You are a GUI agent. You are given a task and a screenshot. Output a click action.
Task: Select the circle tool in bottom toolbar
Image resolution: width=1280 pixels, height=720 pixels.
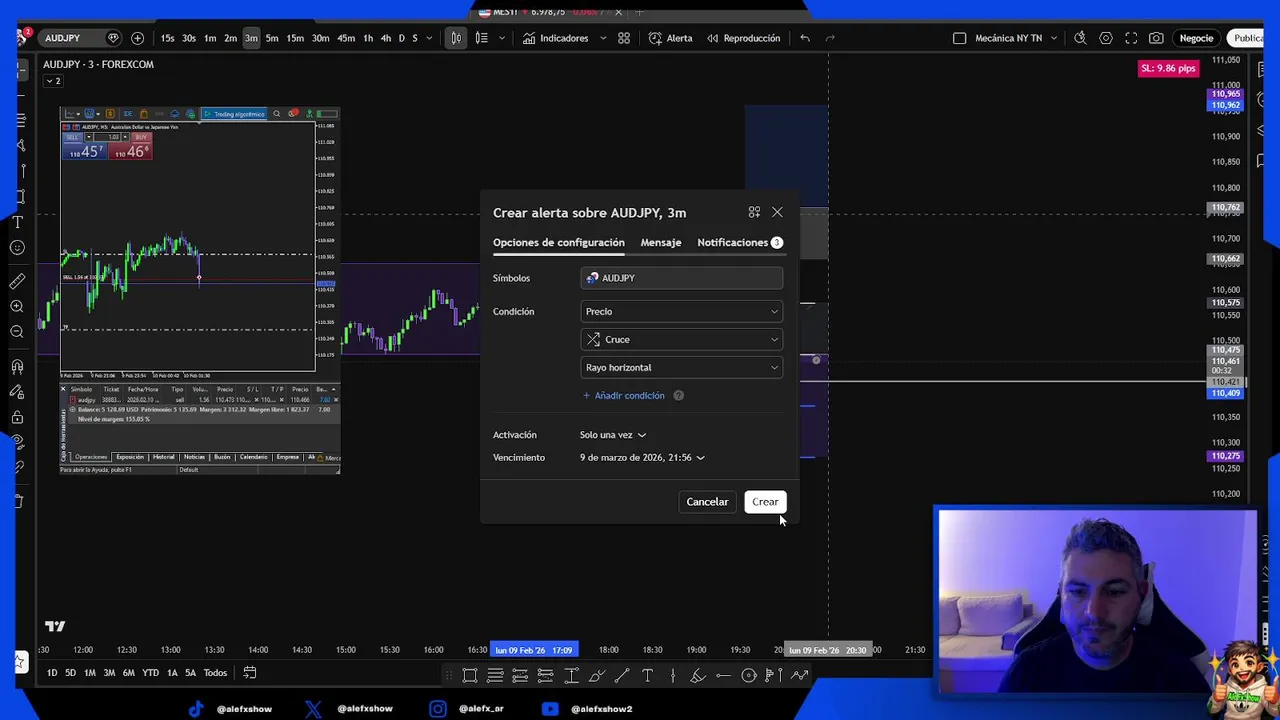[748, 676]
